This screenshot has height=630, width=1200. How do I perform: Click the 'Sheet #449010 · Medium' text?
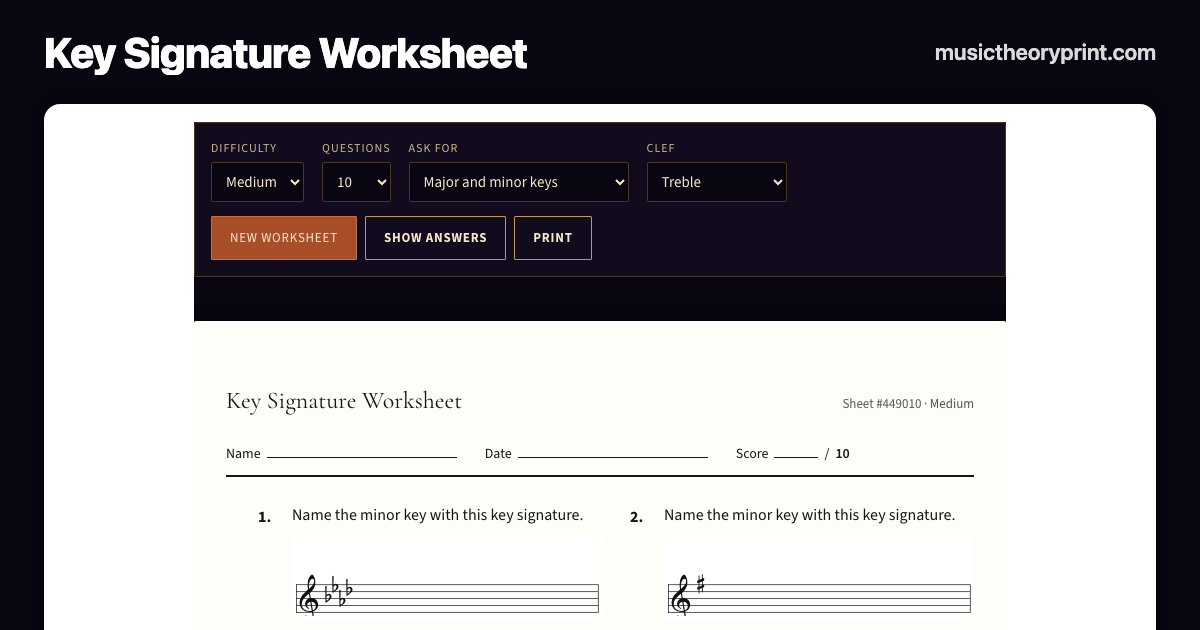tap(908, 404)
